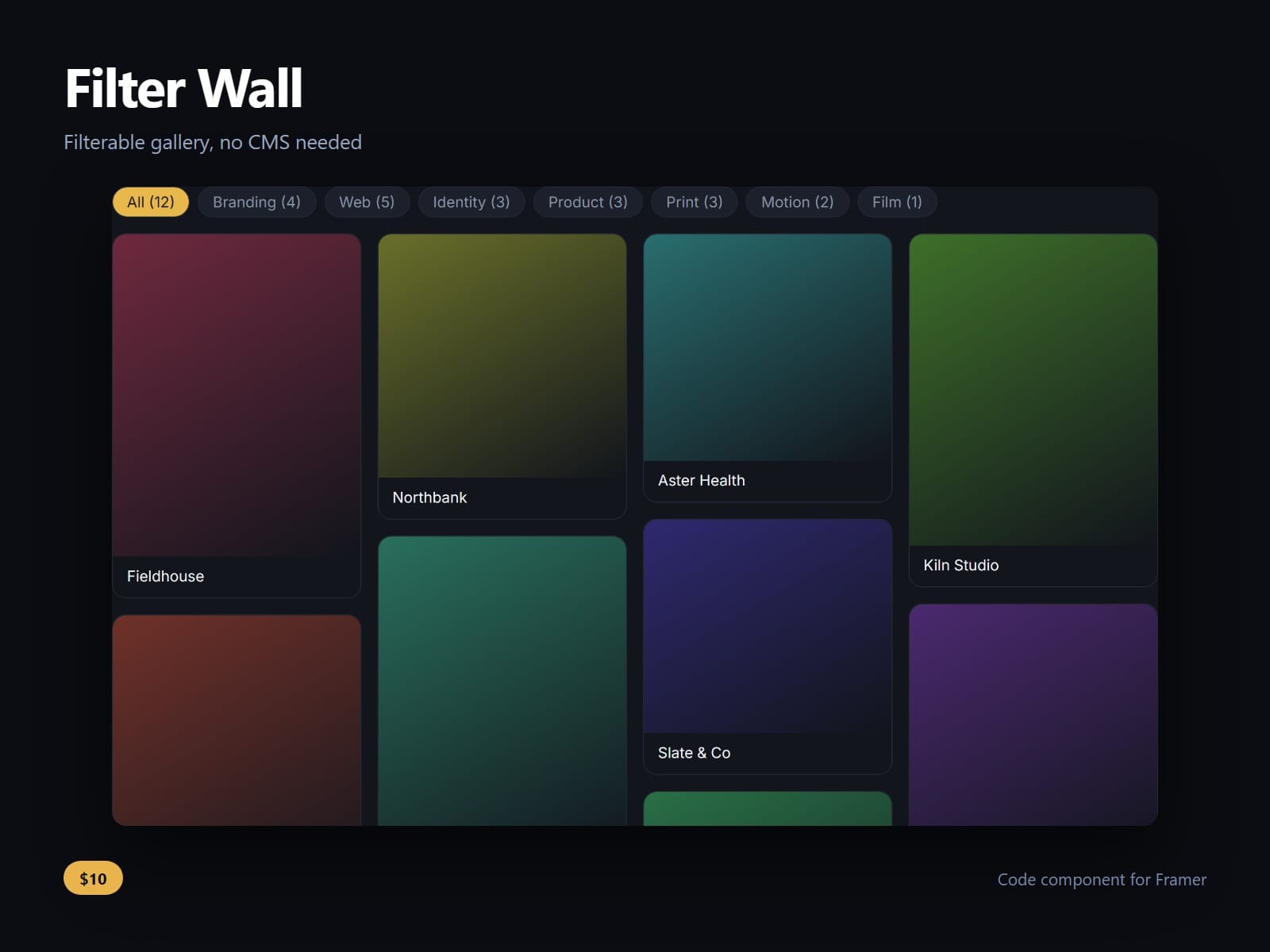
Task: Click the Kiln Studio caption
Action: [961, 566]
